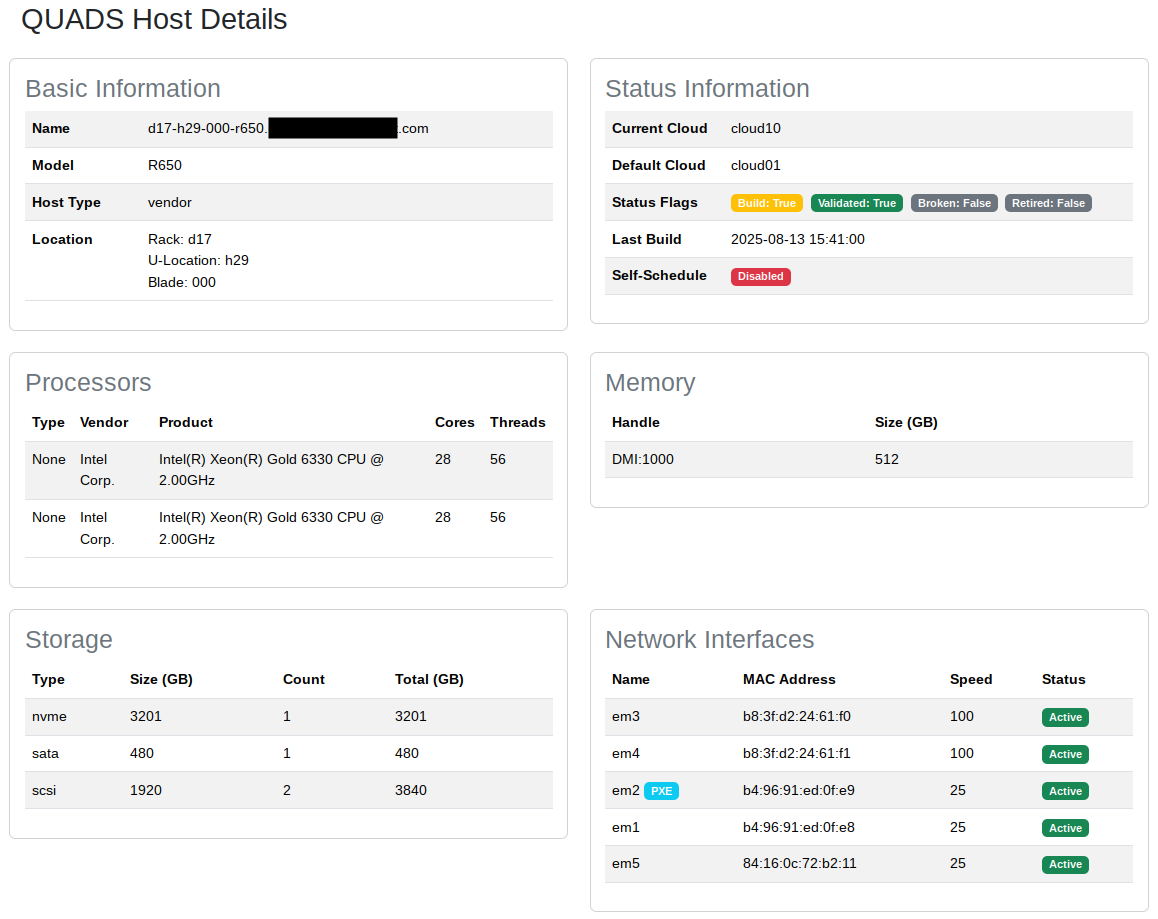Click the Broken: False status badge

954,203
